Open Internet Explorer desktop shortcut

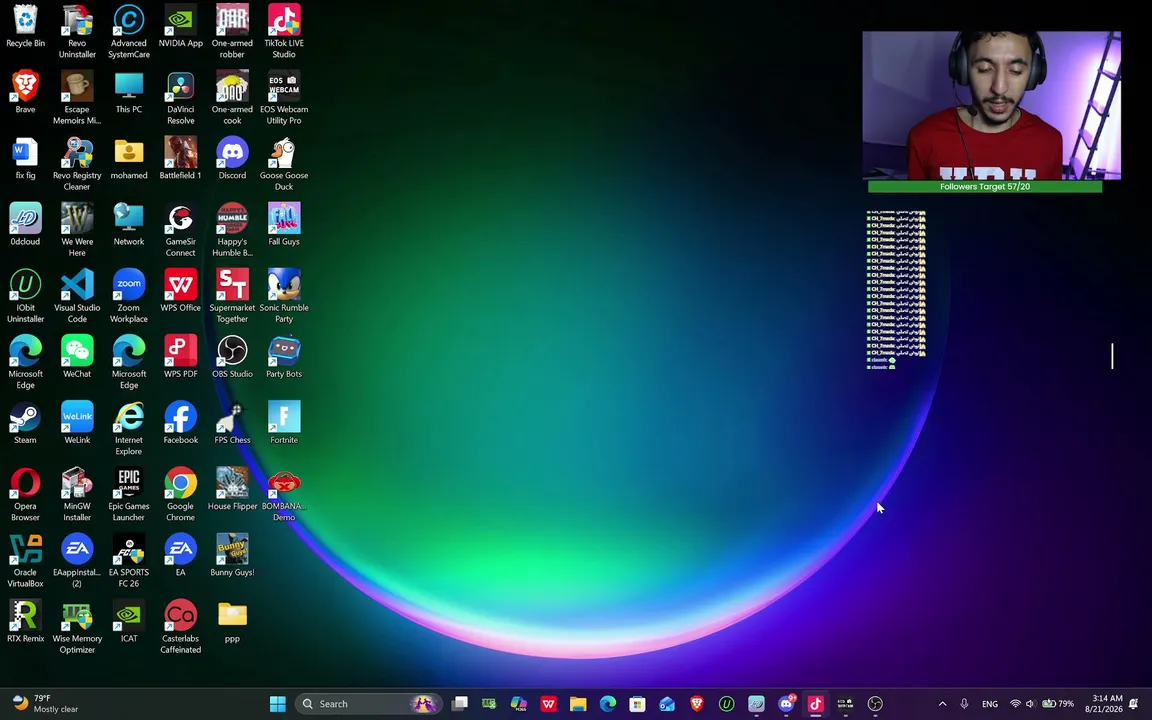pos(129,429)
